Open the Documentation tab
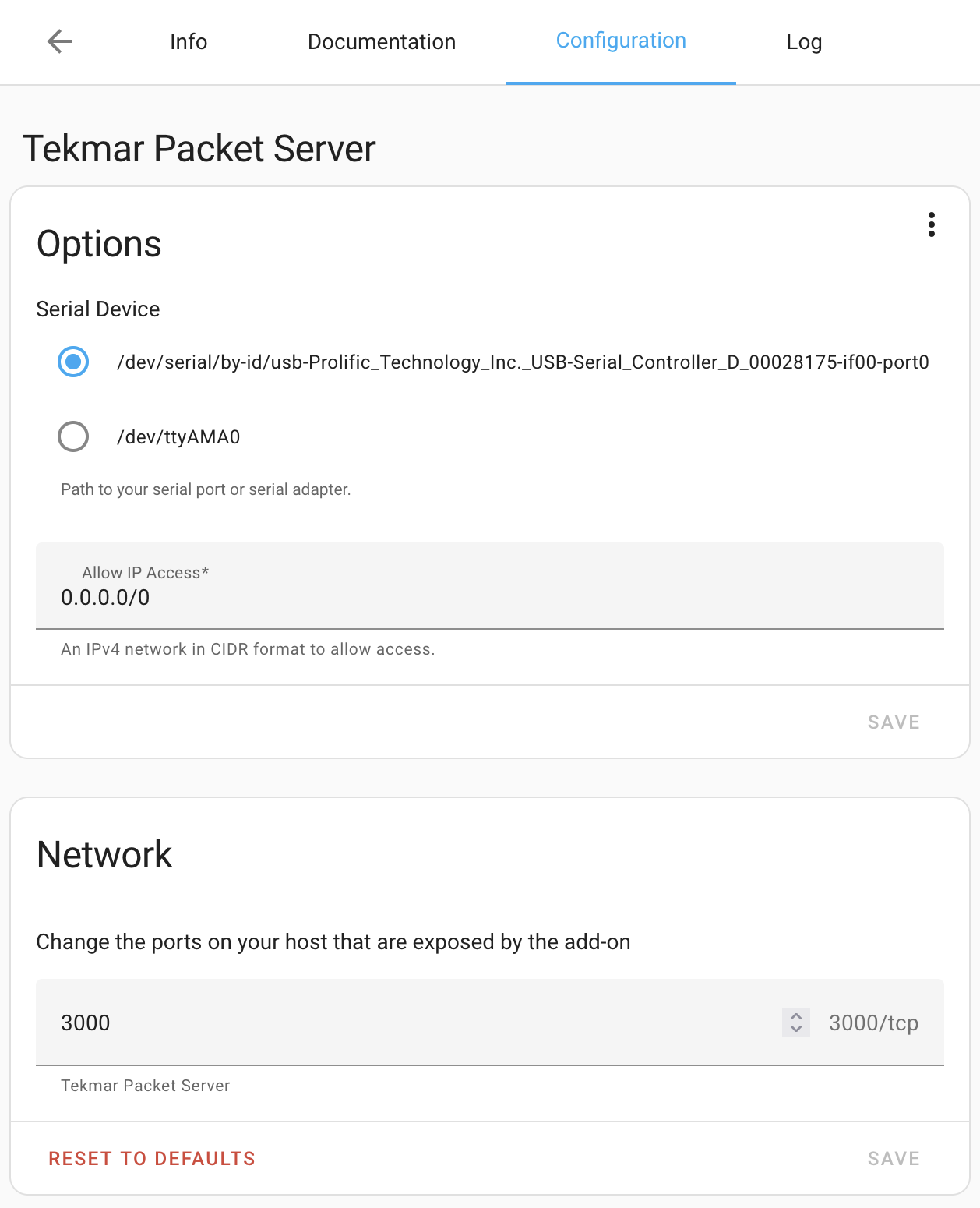The image size is (980, 1208). tap(382, 42)
